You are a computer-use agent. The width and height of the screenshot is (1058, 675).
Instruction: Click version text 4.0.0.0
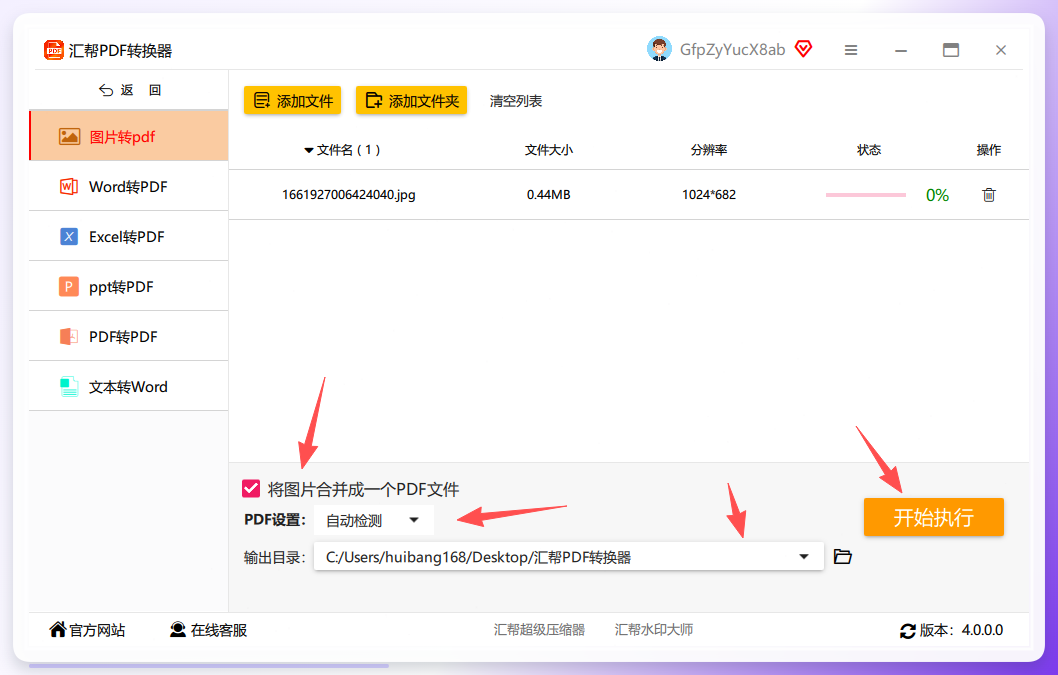(982, 630)
